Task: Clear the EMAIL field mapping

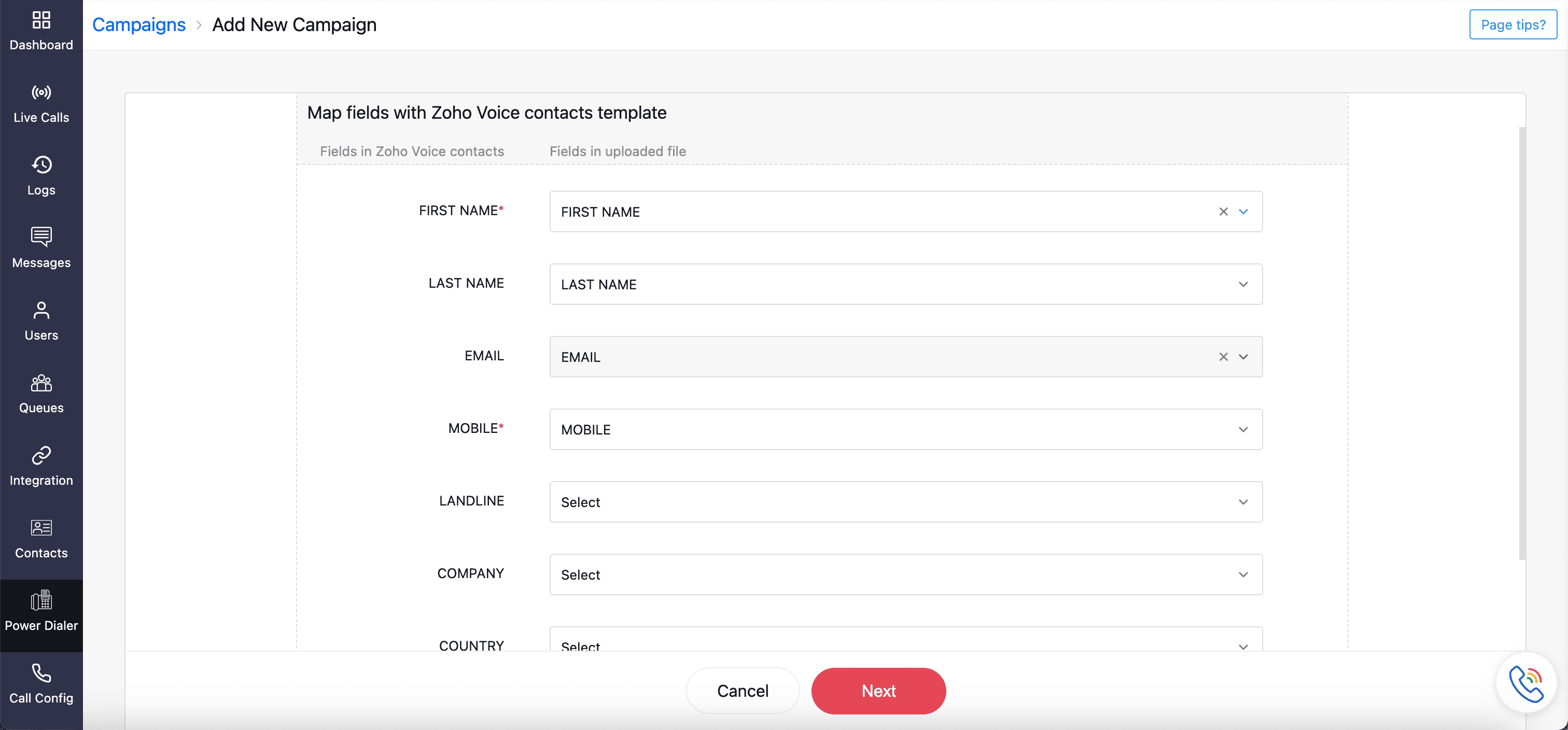Action: 1223,357
